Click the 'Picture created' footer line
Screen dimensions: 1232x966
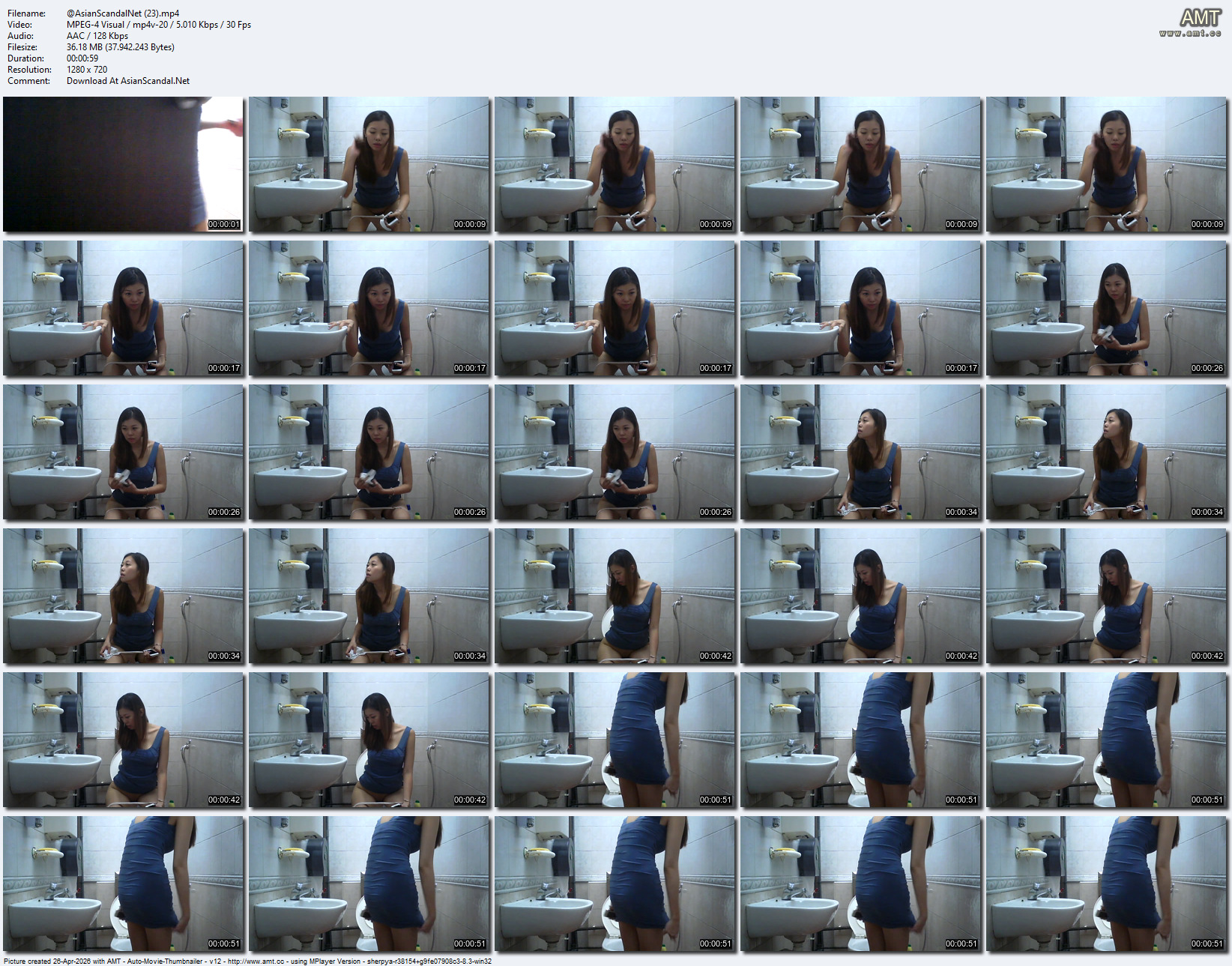[247, 962]
